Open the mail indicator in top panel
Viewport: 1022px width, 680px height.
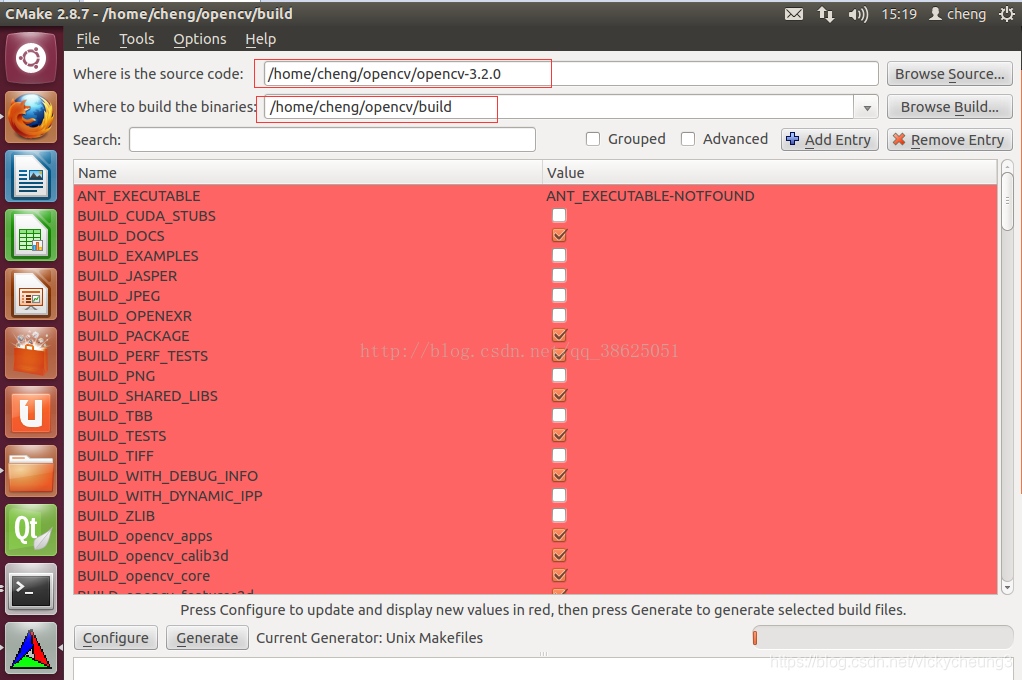(x=794, y=14)
